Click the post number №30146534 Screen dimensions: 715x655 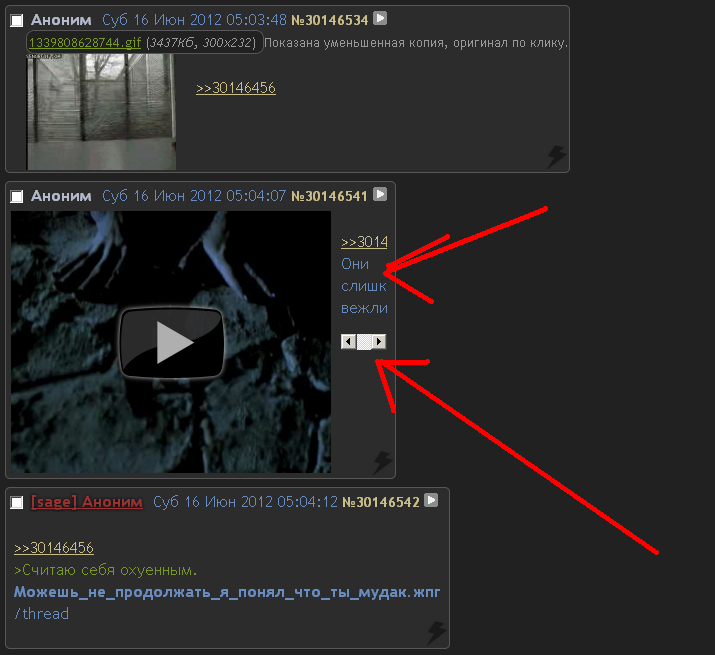[330, 21]
